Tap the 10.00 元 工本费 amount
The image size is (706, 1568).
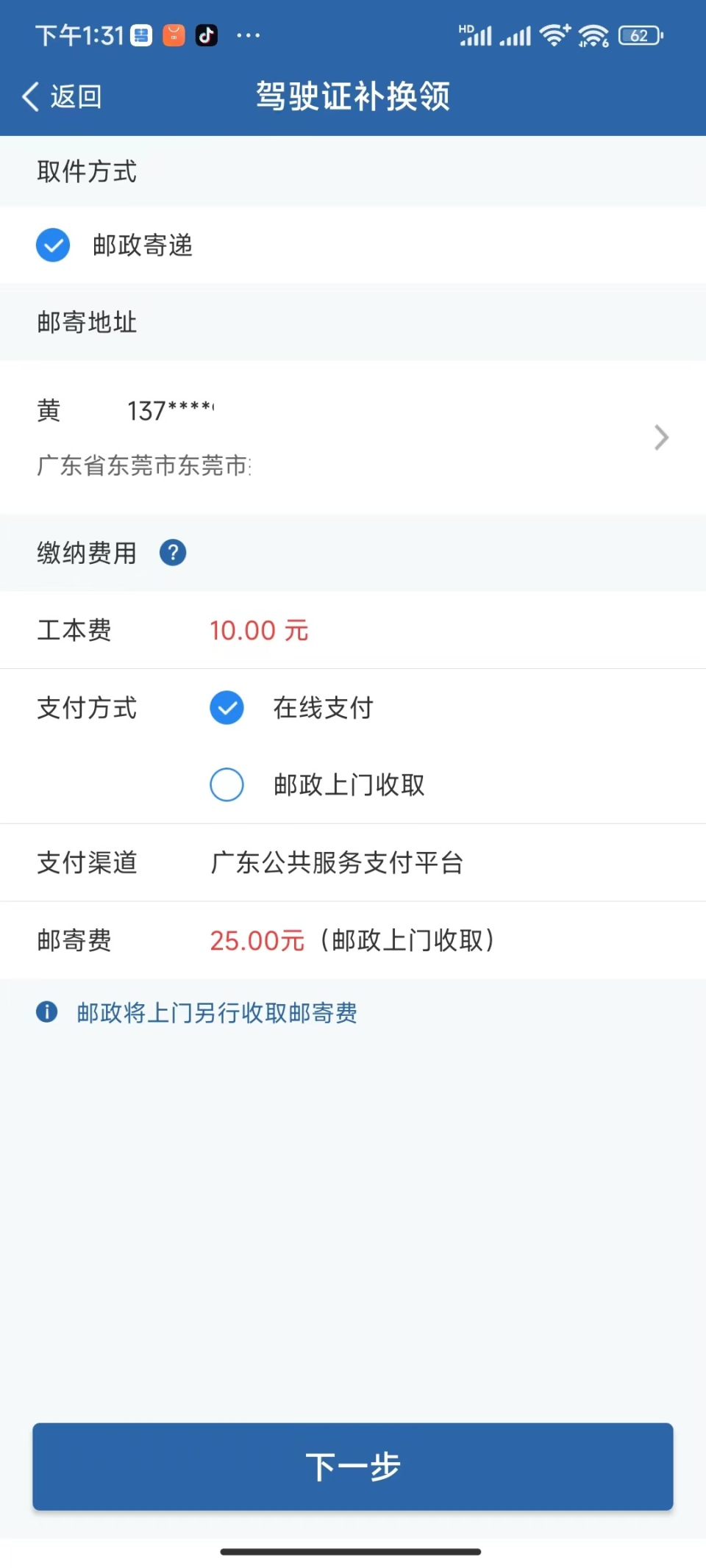click(x=259, y=630)
